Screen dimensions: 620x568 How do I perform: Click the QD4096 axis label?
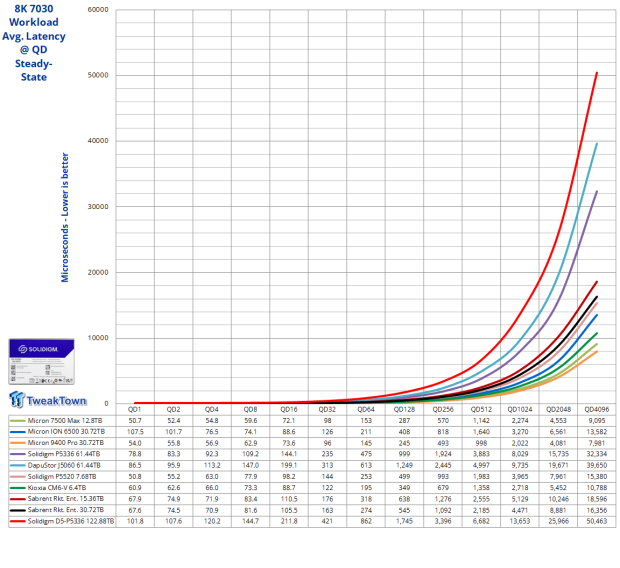pyautogui.click(x=597, y=409)
